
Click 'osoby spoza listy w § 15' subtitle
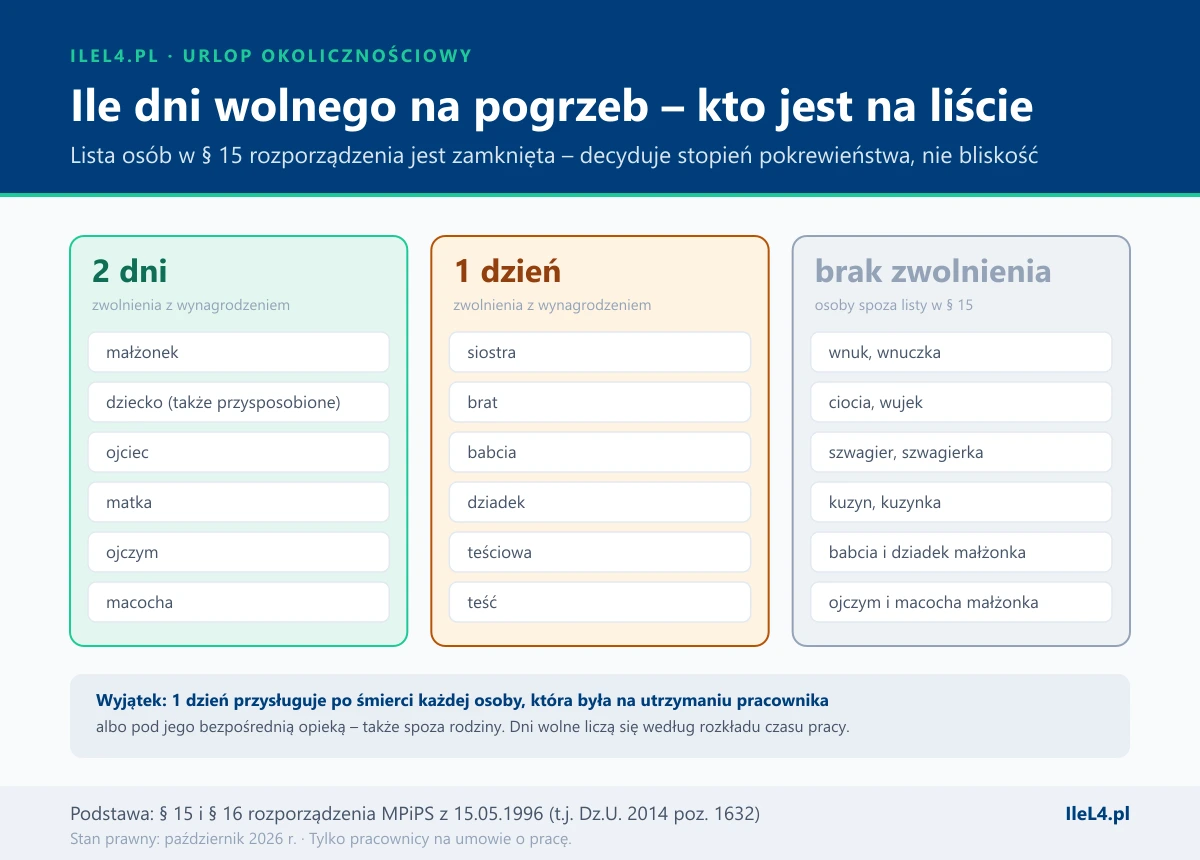[x=894, y=305]
